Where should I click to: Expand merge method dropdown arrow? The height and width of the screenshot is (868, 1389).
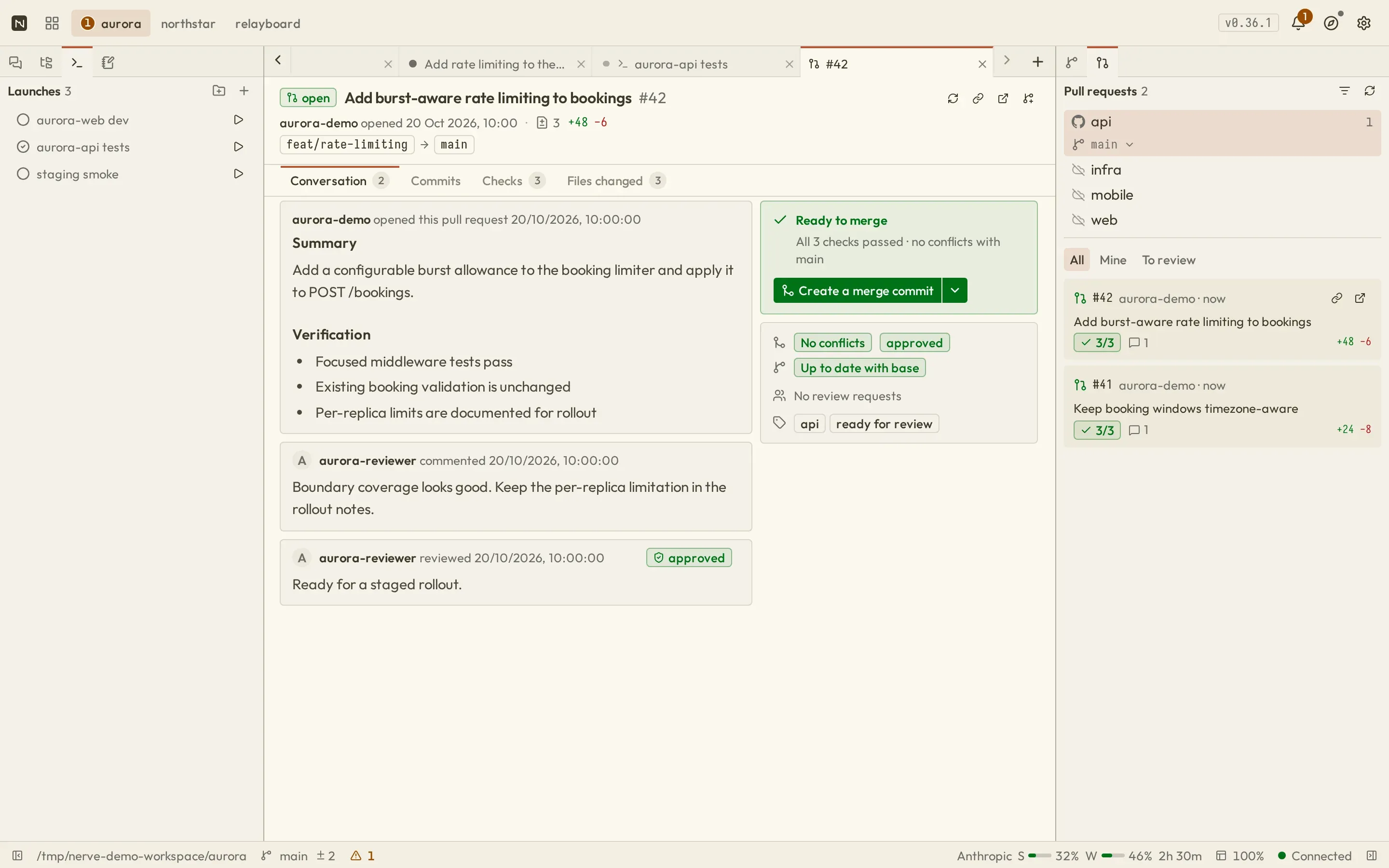955,290
